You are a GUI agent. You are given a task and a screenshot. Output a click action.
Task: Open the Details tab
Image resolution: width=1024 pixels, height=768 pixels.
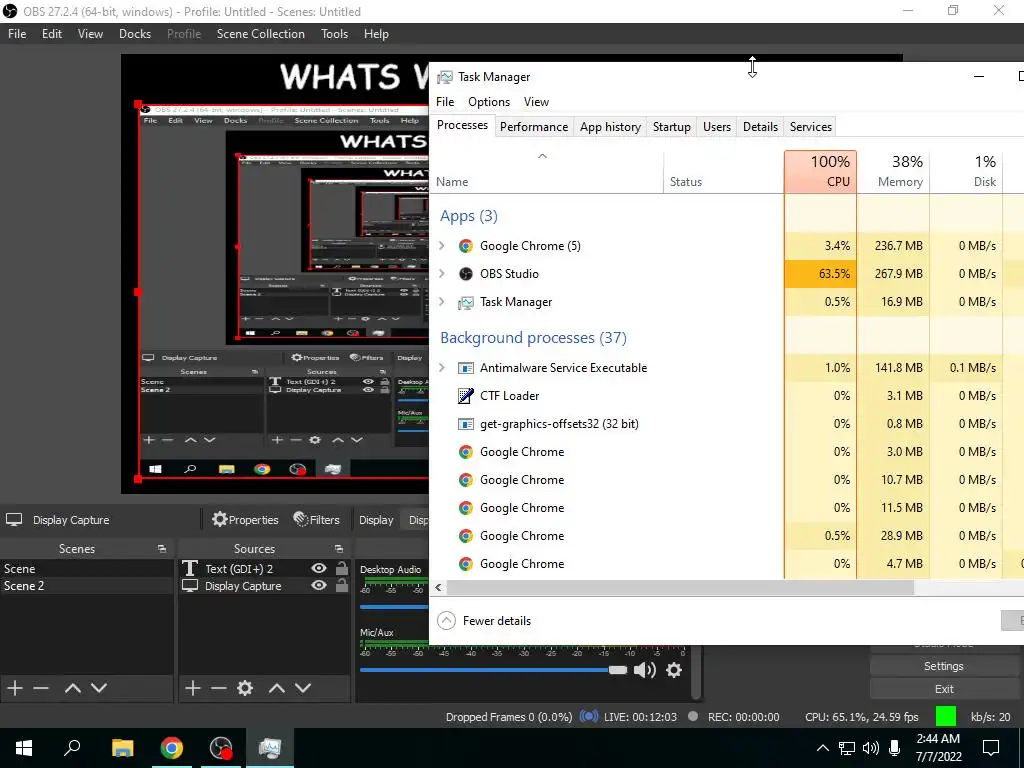760,127
